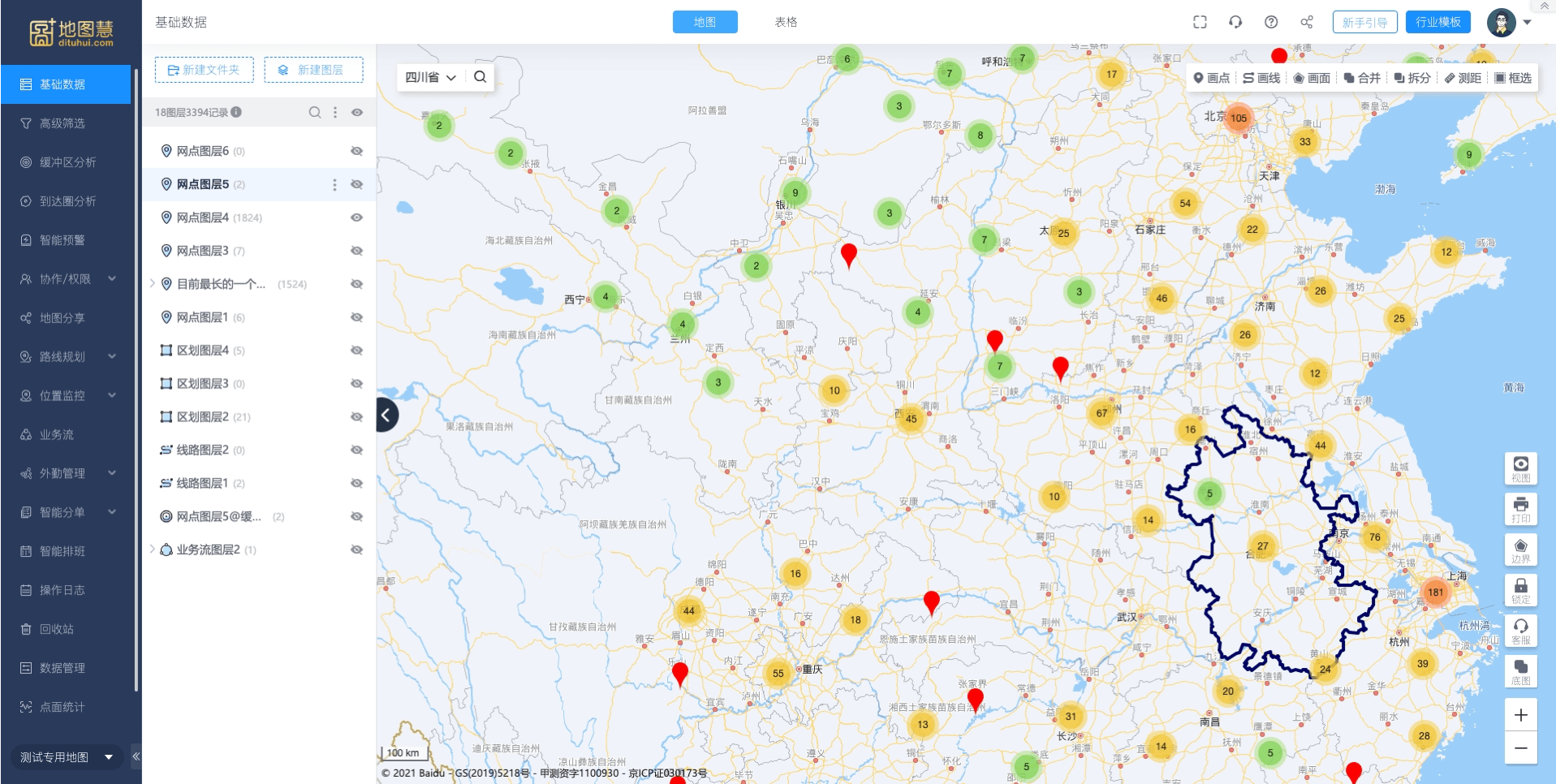Toggle visibility of 网点图层1

point(356,317)
